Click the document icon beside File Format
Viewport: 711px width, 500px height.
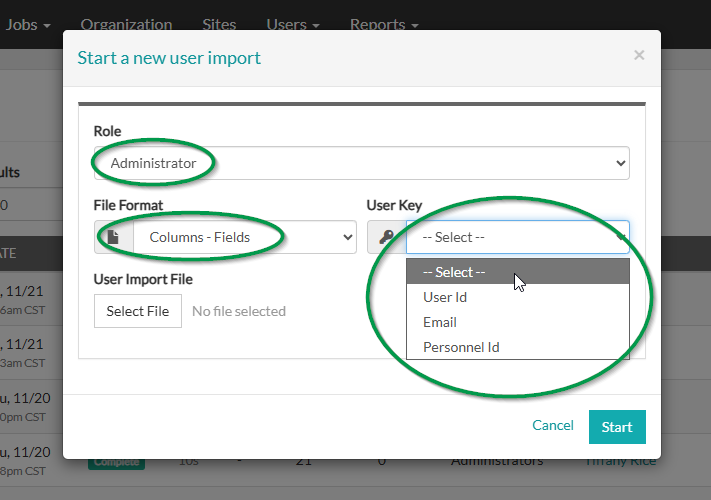point(114,237)
